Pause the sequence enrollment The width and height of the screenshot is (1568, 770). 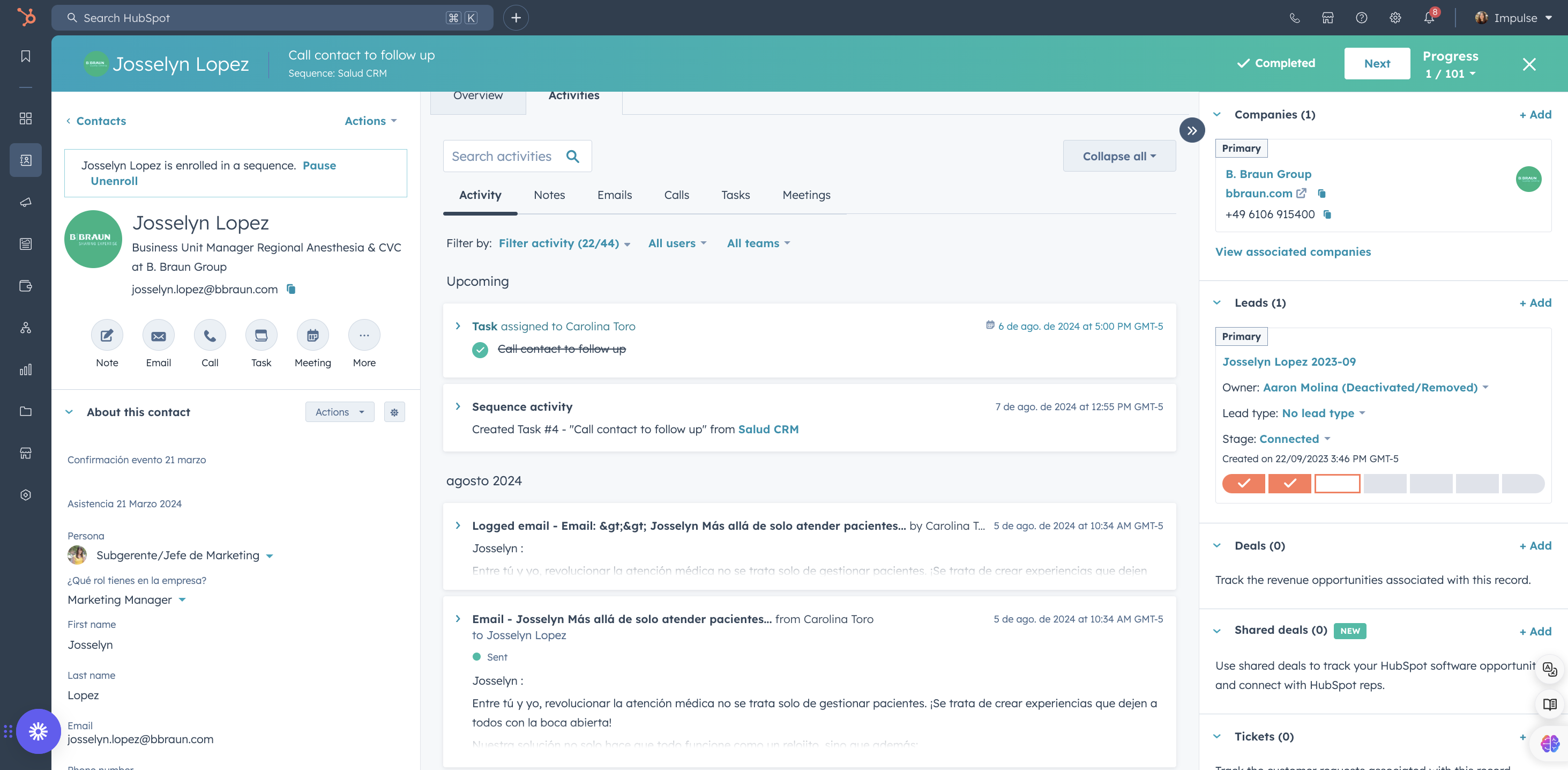tap(319, 166)
